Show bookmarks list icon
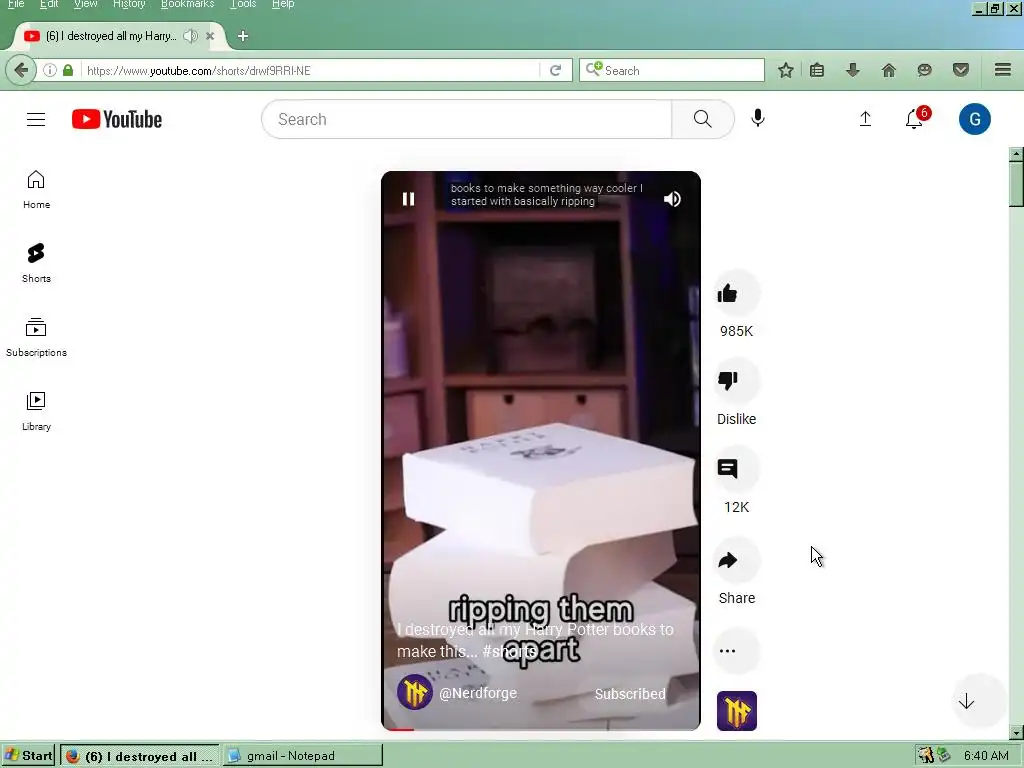1024x768 pixels. (817, 70)
